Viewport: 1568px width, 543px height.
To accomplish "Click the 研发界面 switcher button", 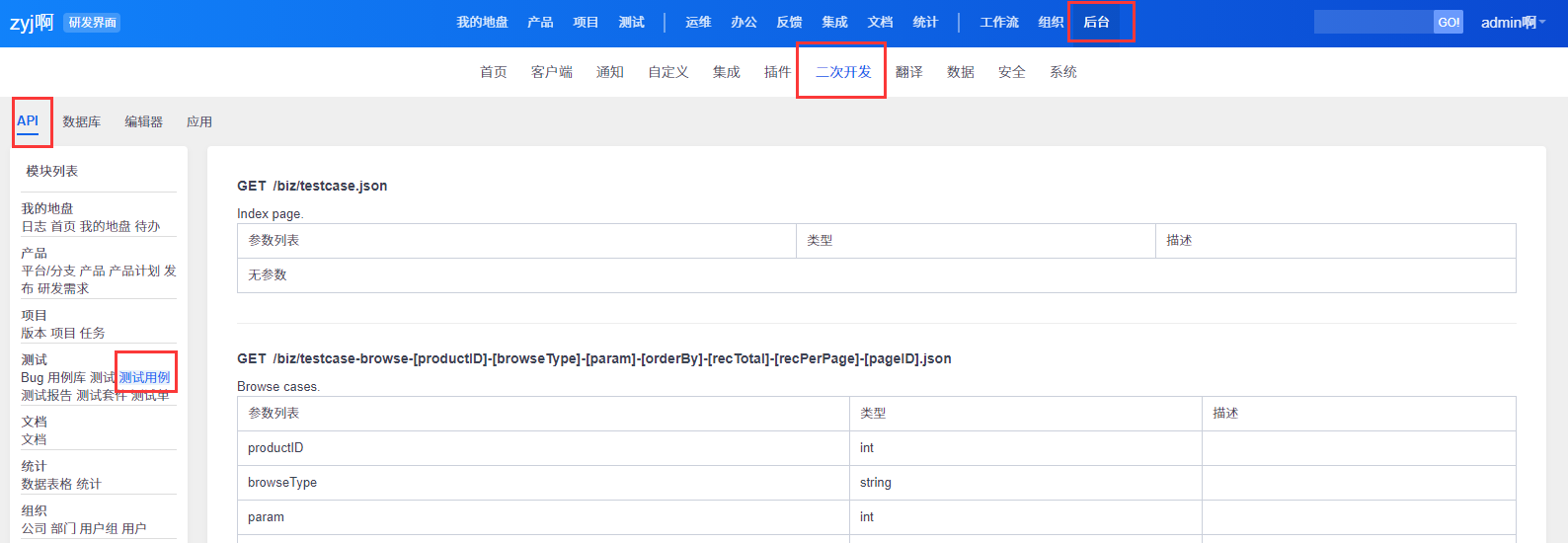I will 92,22.
